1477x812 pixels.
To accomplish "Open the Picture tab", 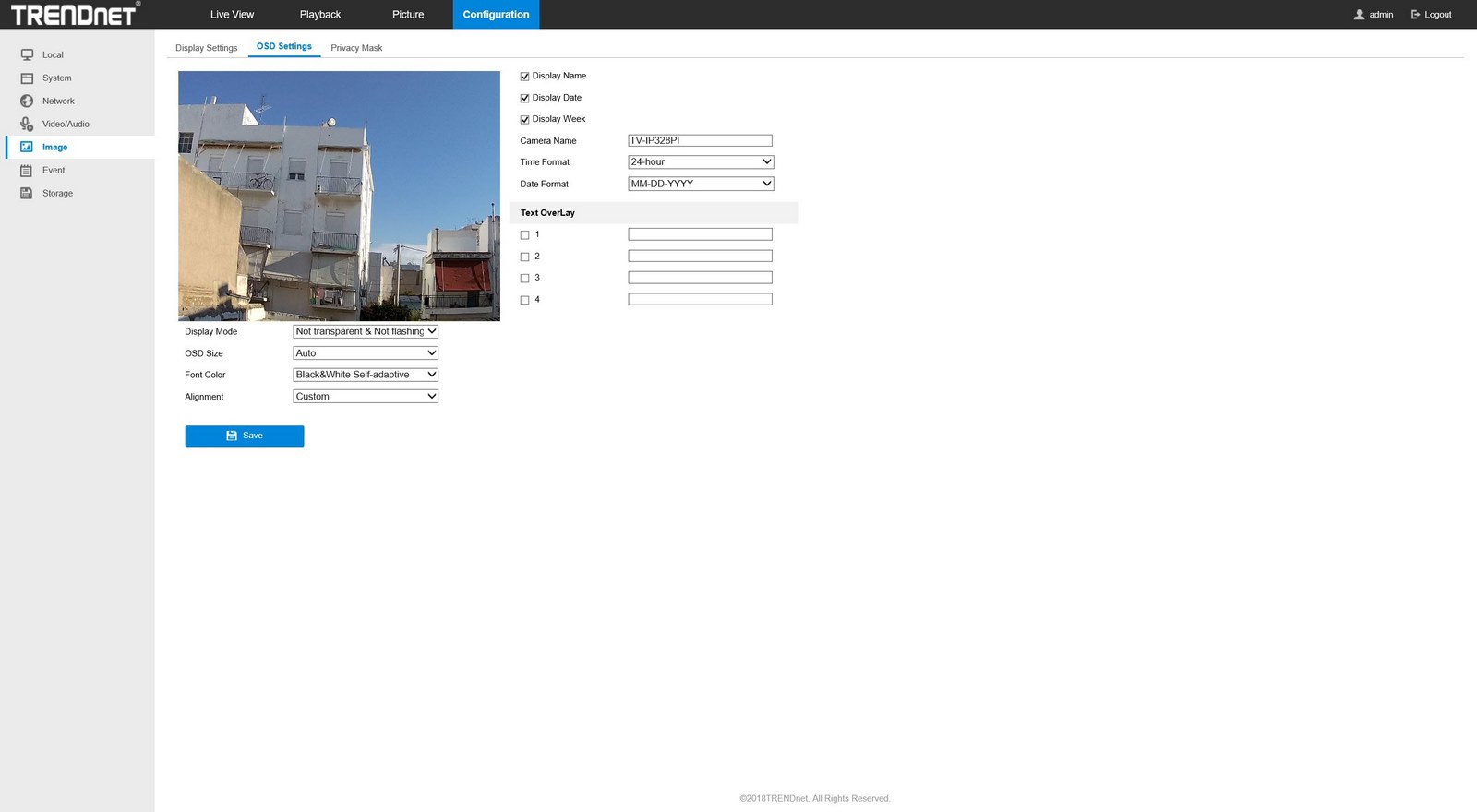I will pyautogui.click(x=408, y=15).
